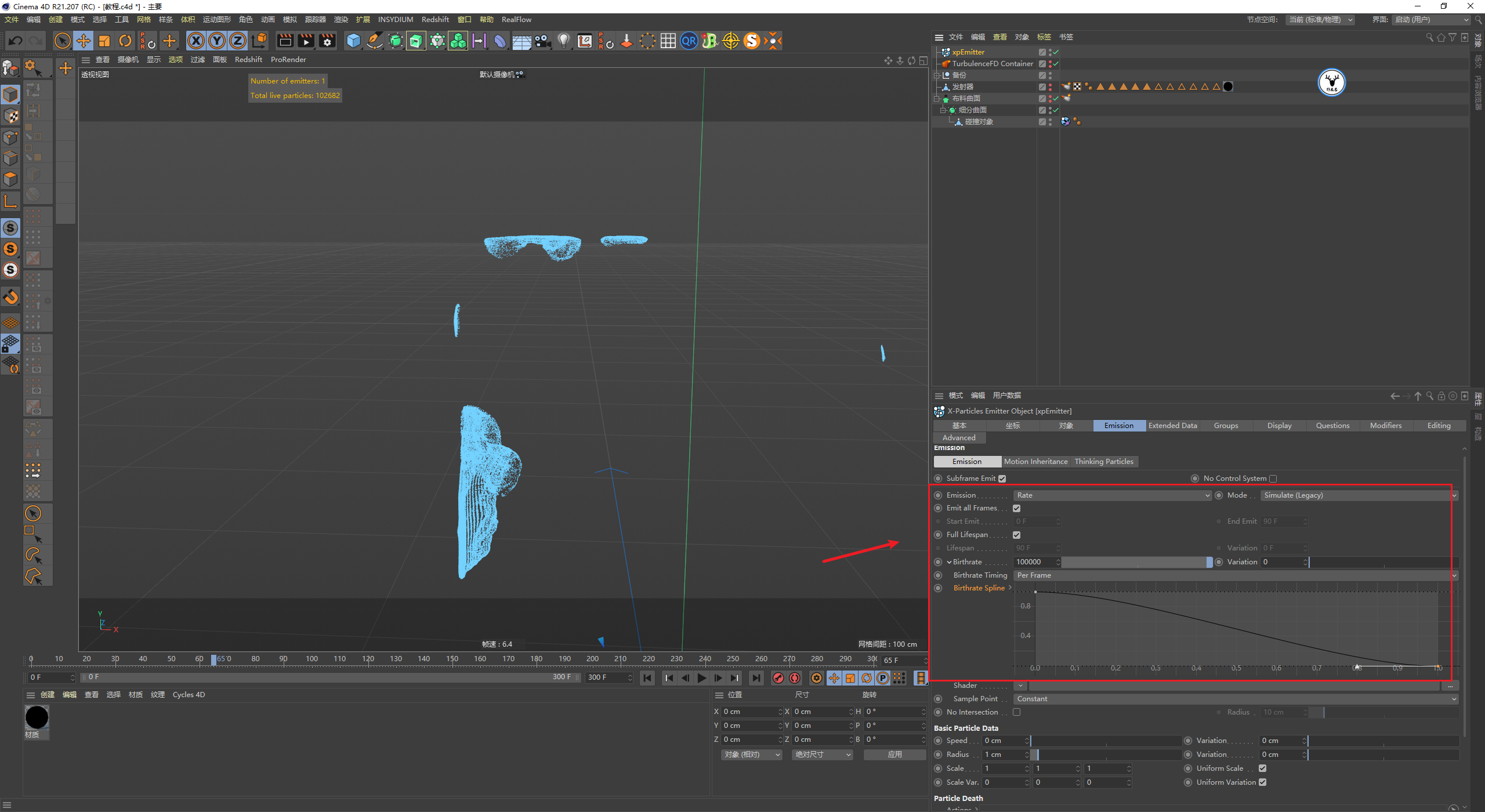
Task: Click the Undo arrow icon
Action: (16, 41)
